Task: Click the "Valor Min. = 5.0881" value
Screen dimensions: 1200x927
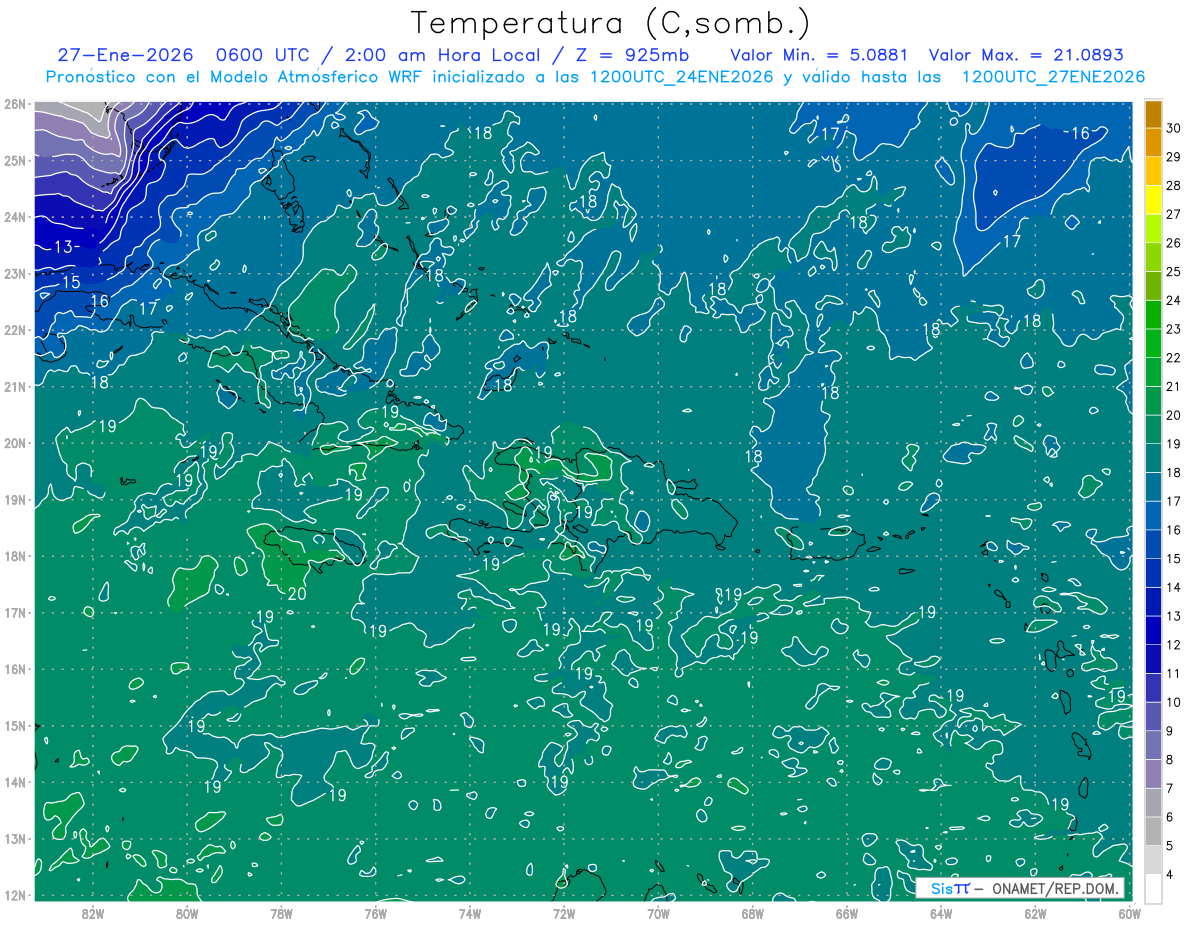Action: [x=820, y=56]
